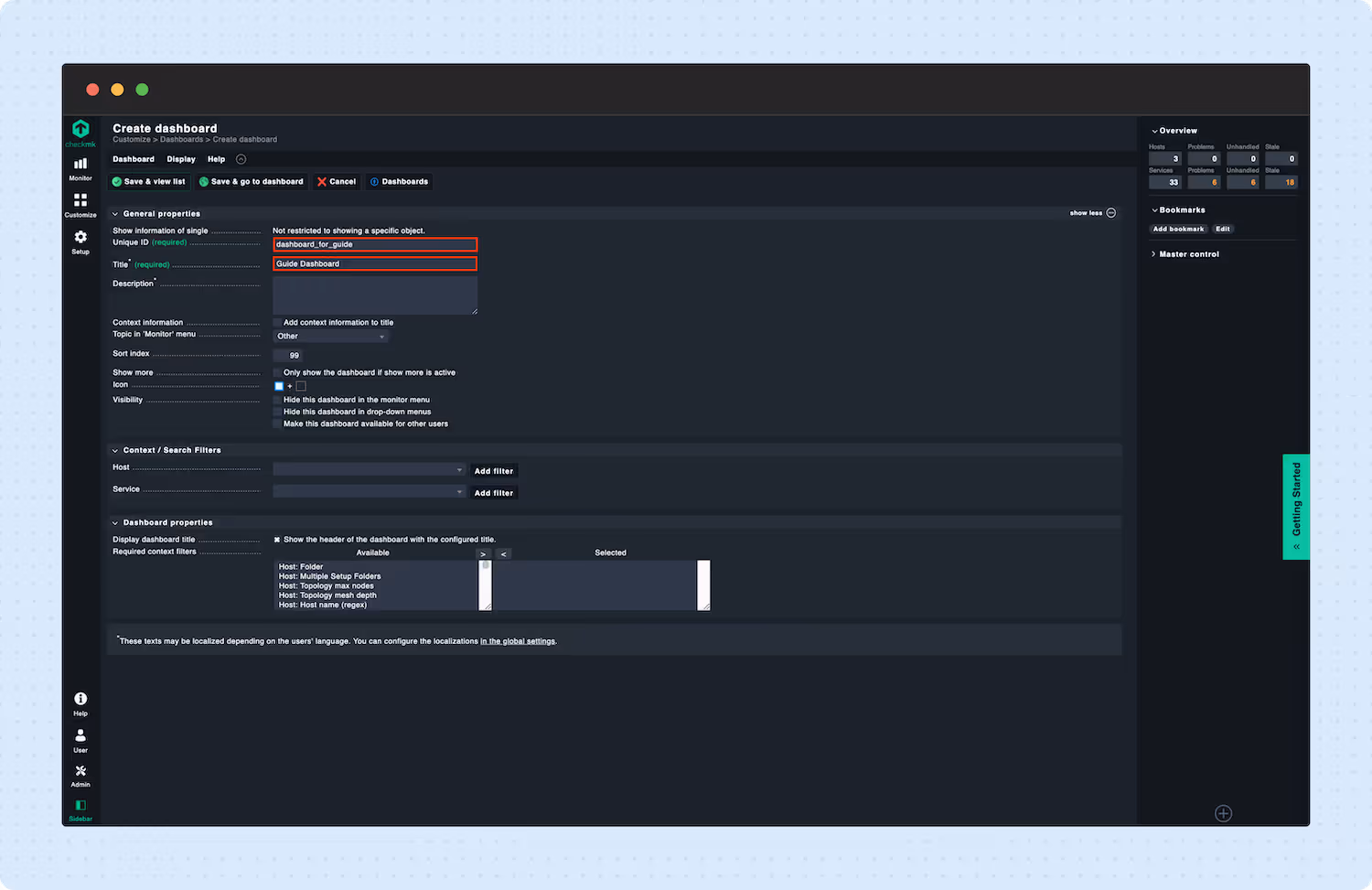The width and height of the screenshot is (1372, 890).
Task: Click the Add bookmark link
Action: coord(1178,229)
